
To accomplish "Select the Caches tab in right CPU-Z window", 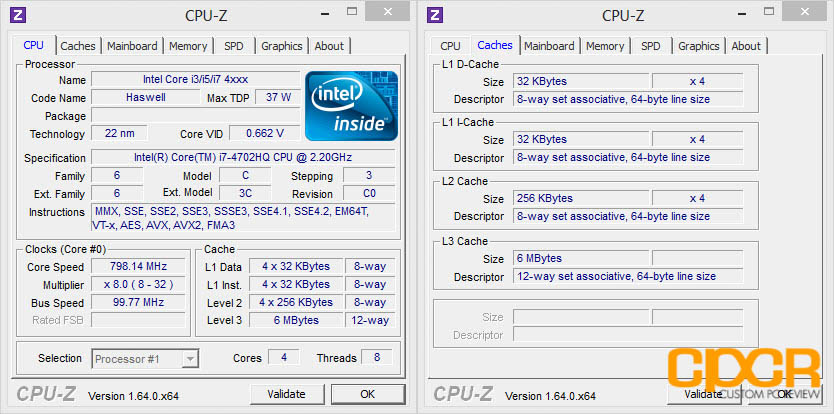I will click(495, 45).
